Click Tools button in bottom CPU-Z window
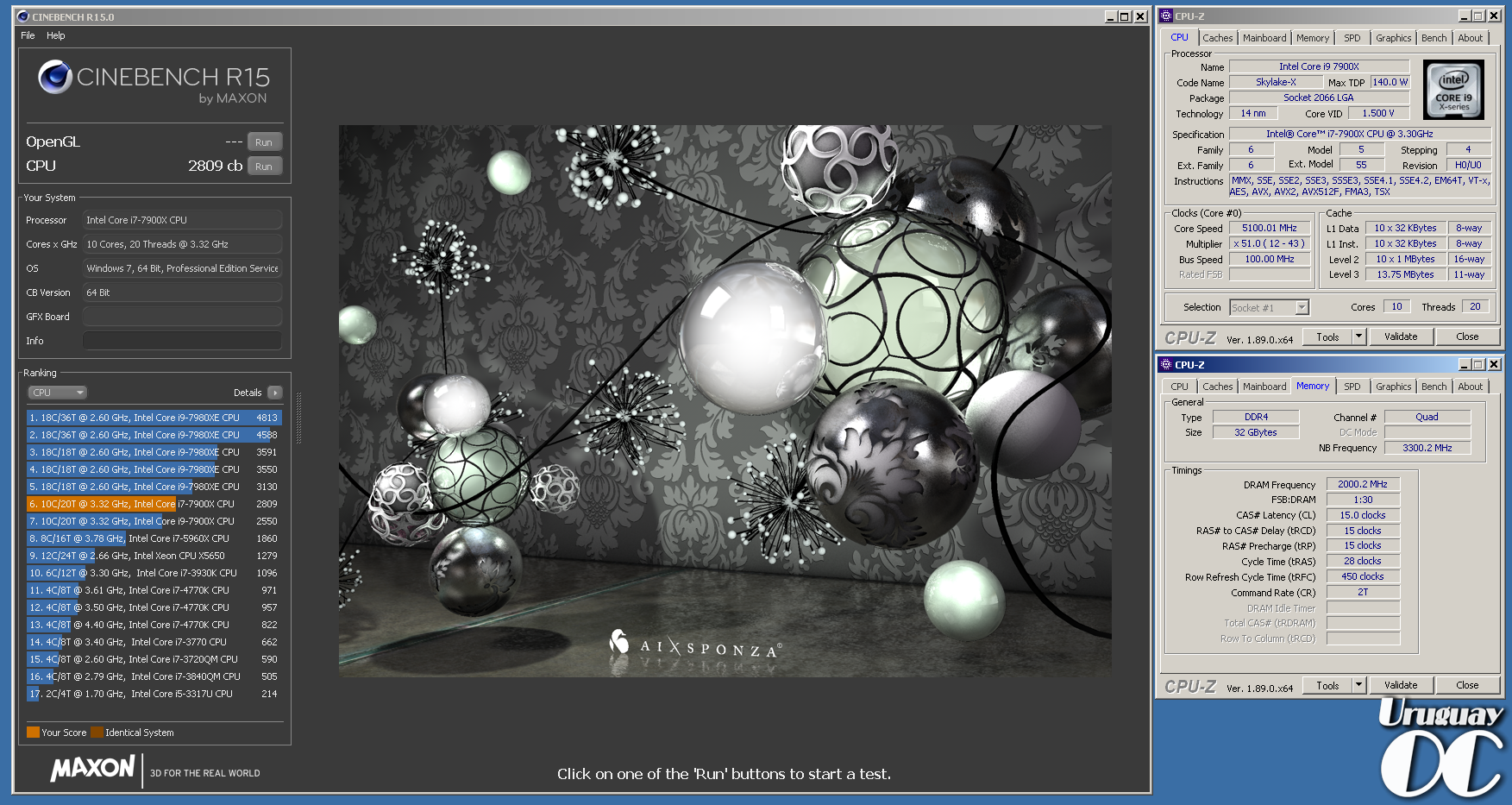 click(1327, 686)
